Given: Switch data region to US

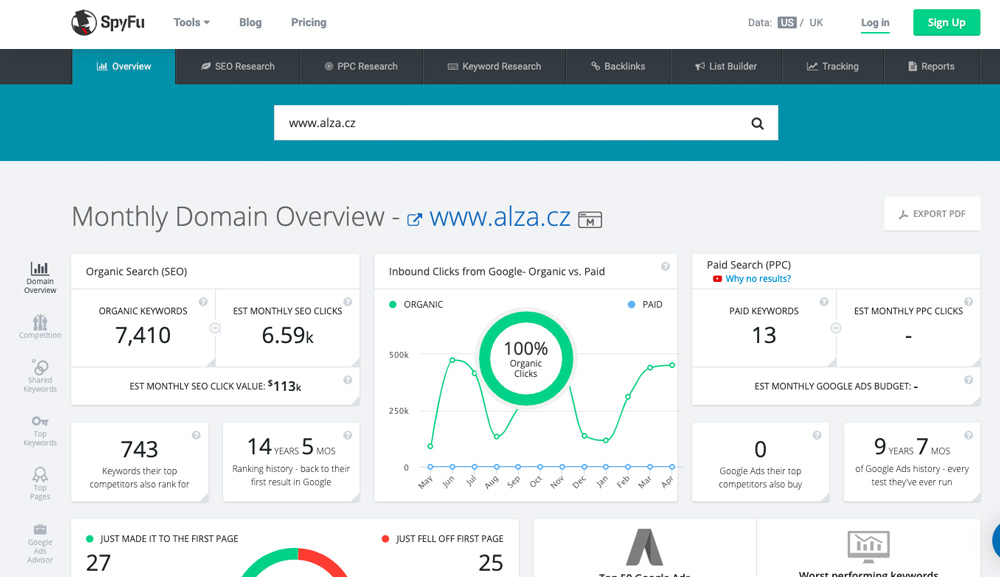Looking at the screenshot, I should [x=787, y=22].
